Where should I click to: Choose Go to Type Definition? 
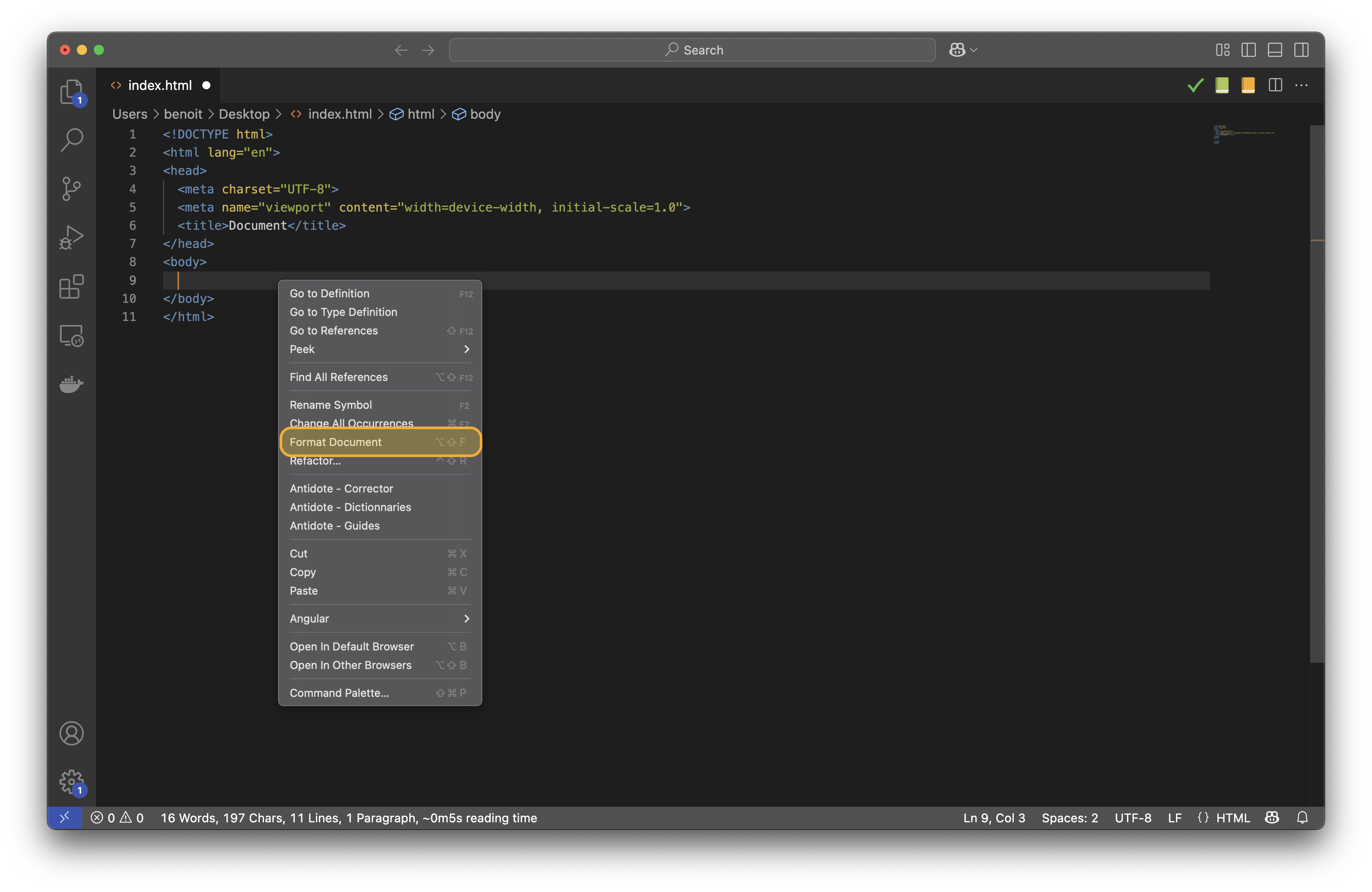pyautogui.click(x=380, y=312)
